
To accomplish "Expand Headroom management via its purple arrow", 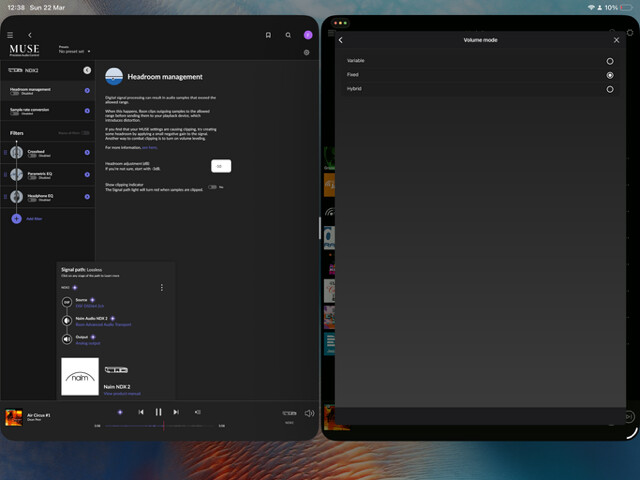I will pos(87,91).
